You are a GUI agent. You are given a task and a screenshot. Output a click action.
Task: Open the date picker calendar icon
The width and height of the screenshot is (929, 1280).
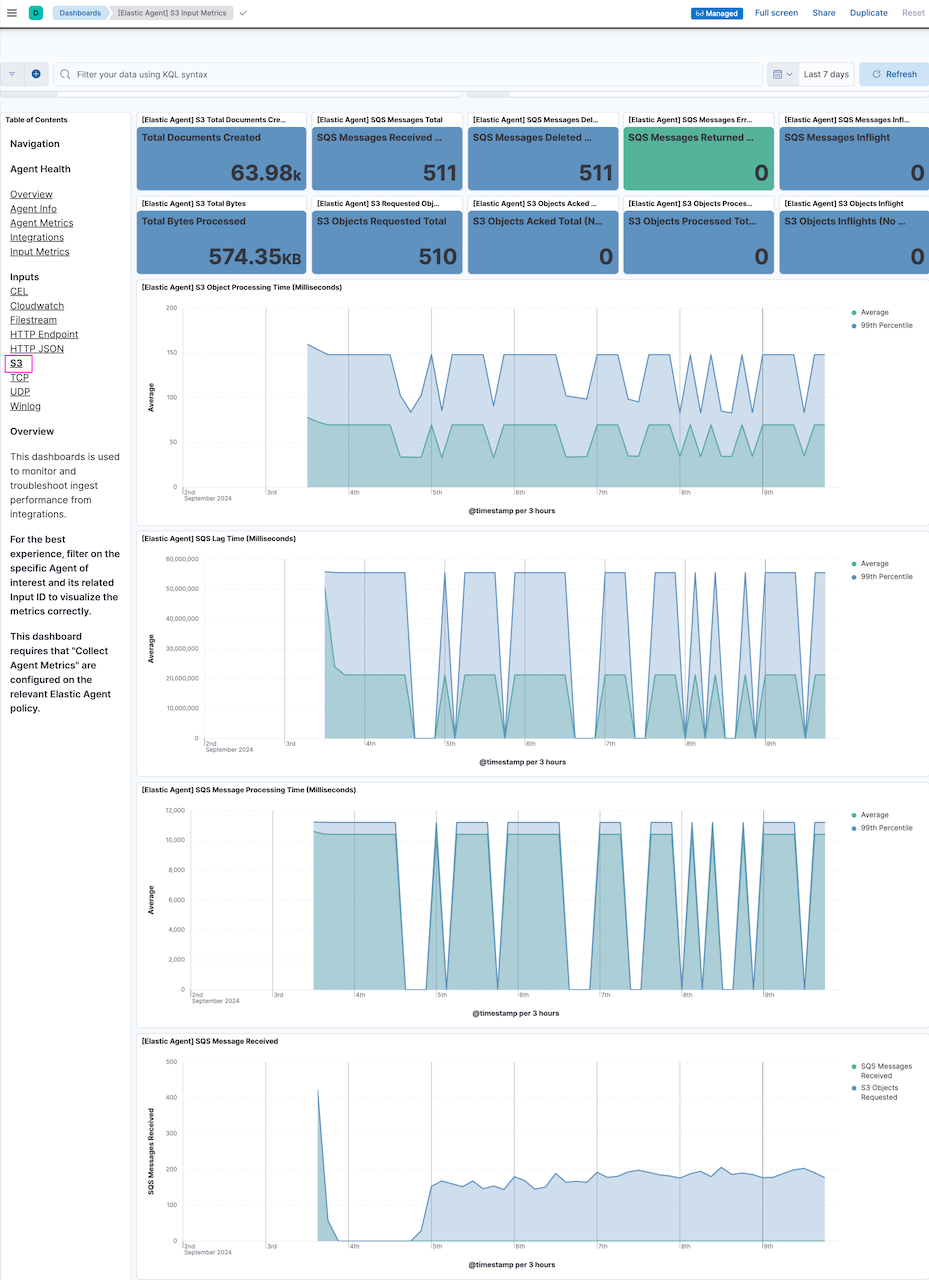click(778, 73)
